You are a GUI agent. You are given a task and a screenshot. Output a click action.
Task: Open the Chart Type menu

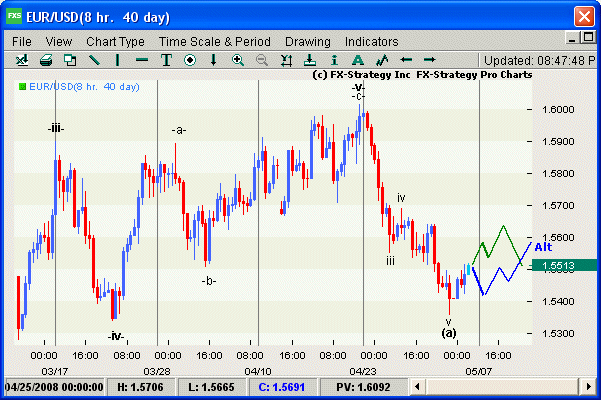tap(115, 41)
